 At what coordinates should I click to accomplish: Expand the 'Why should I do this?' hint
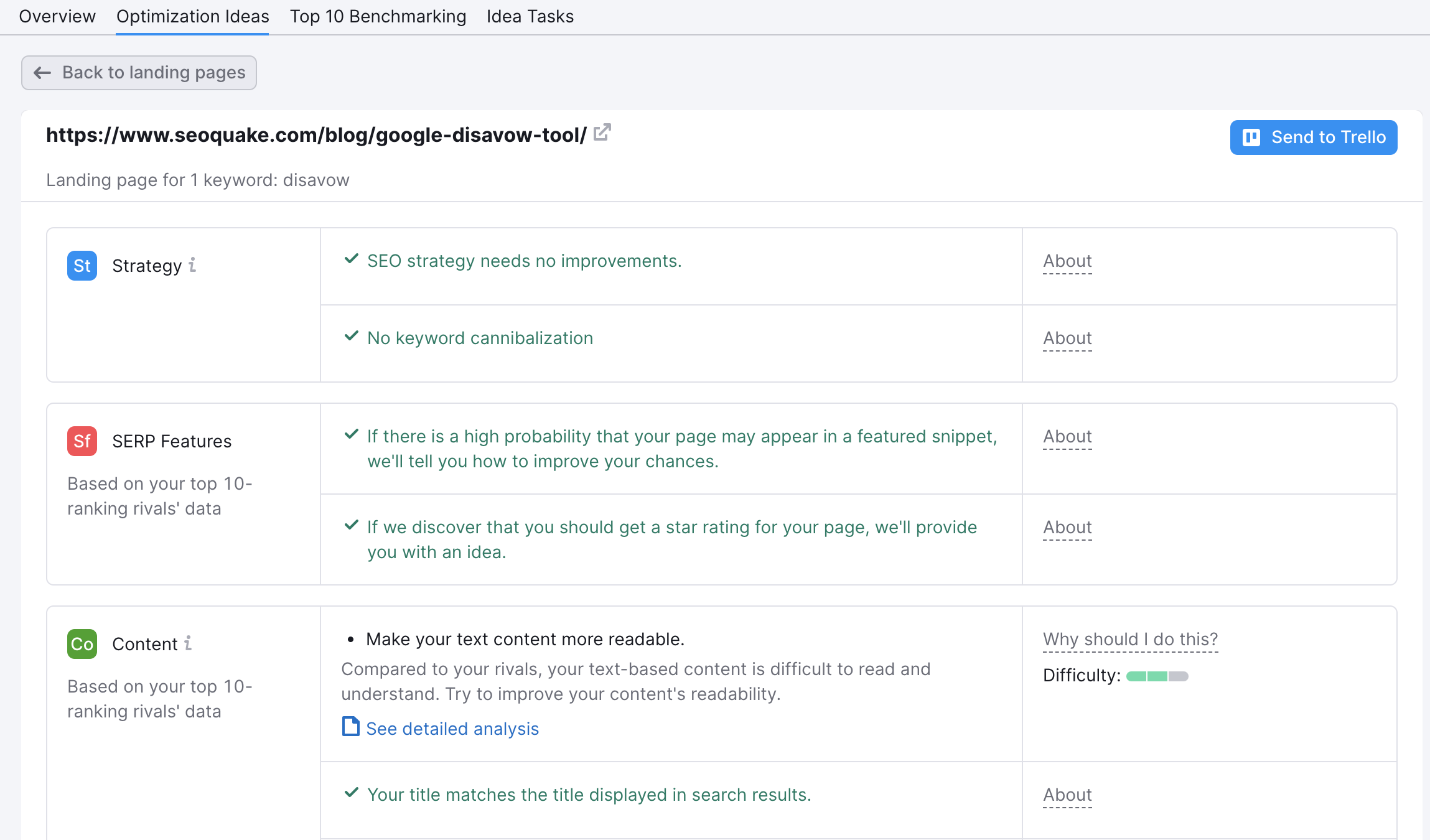(x=1130, y=640)
